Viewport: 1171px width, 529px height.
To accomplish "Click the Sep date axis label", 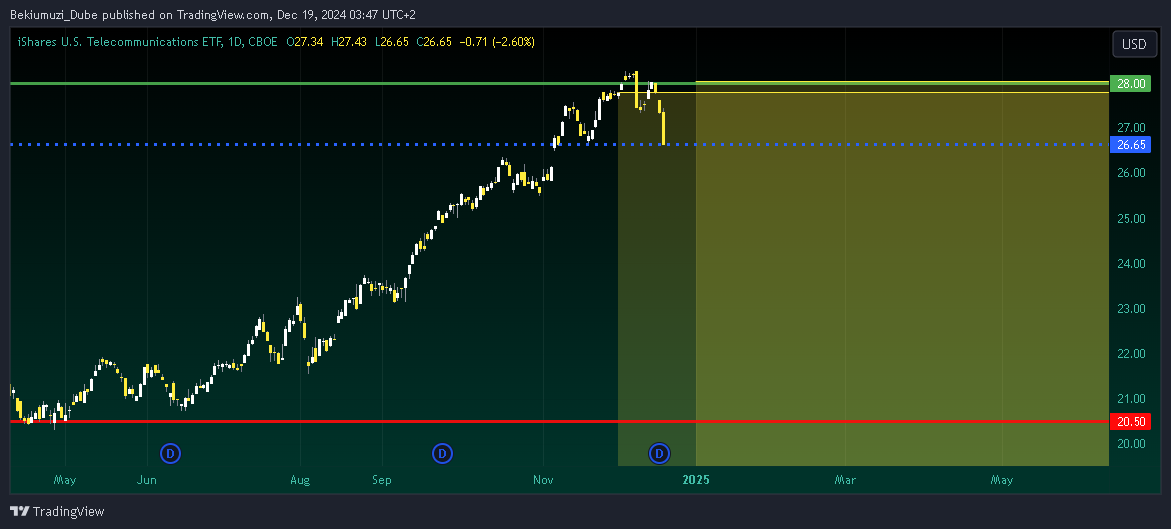I will click(382, 478).
